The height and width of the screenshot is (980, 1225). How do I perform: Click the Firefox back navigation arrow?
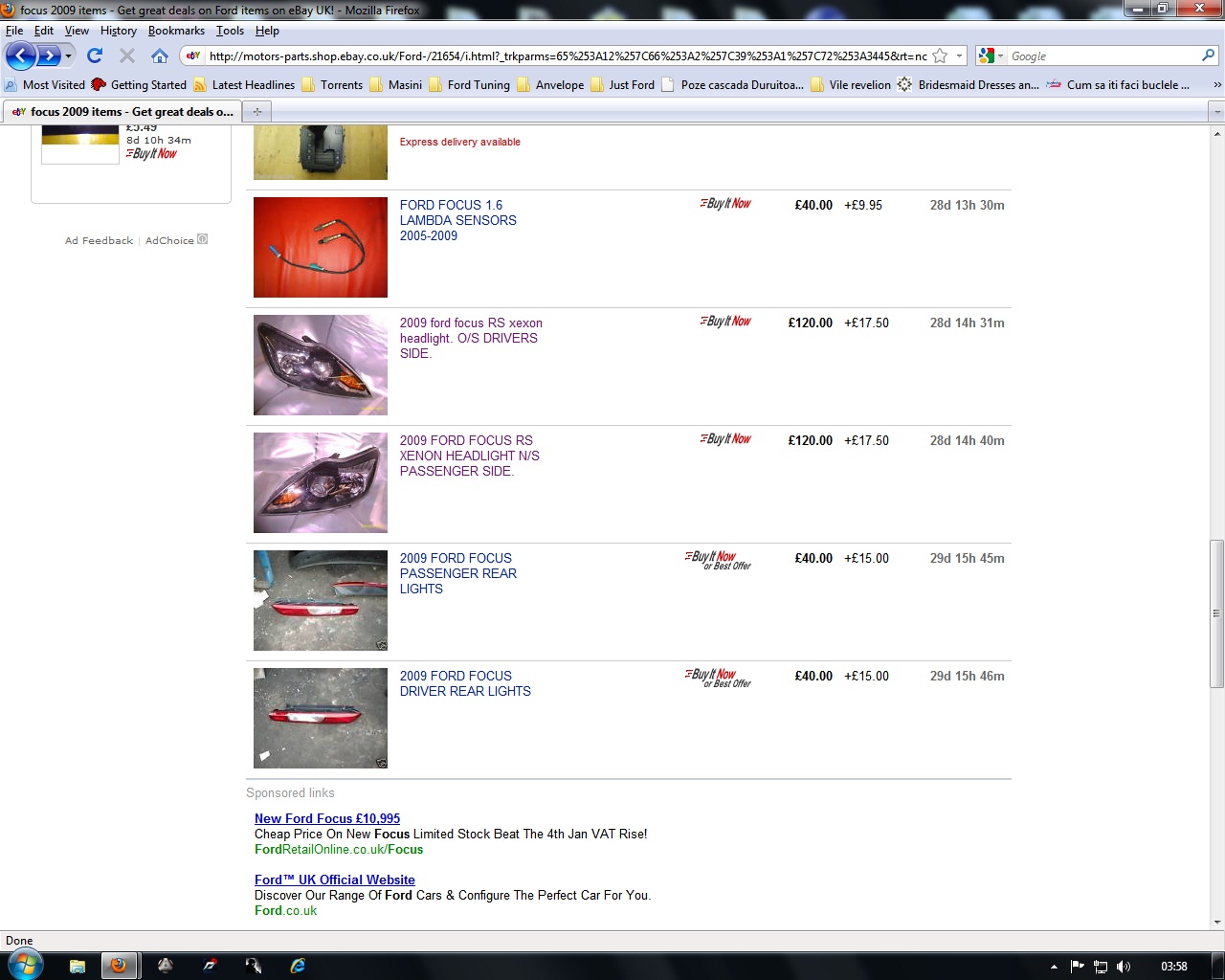click(20, 56)
